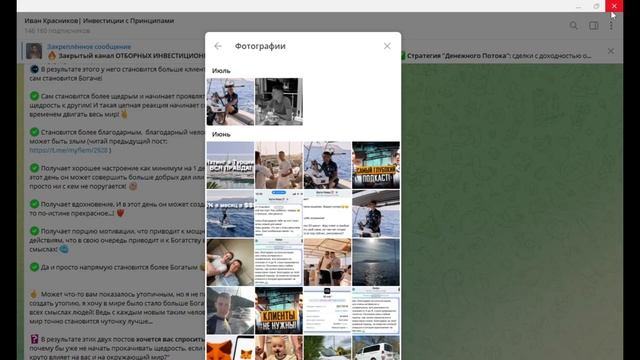640x360 pixels.
Task: Open two people under canopy thumbnail
Action: tap(327, 262)
